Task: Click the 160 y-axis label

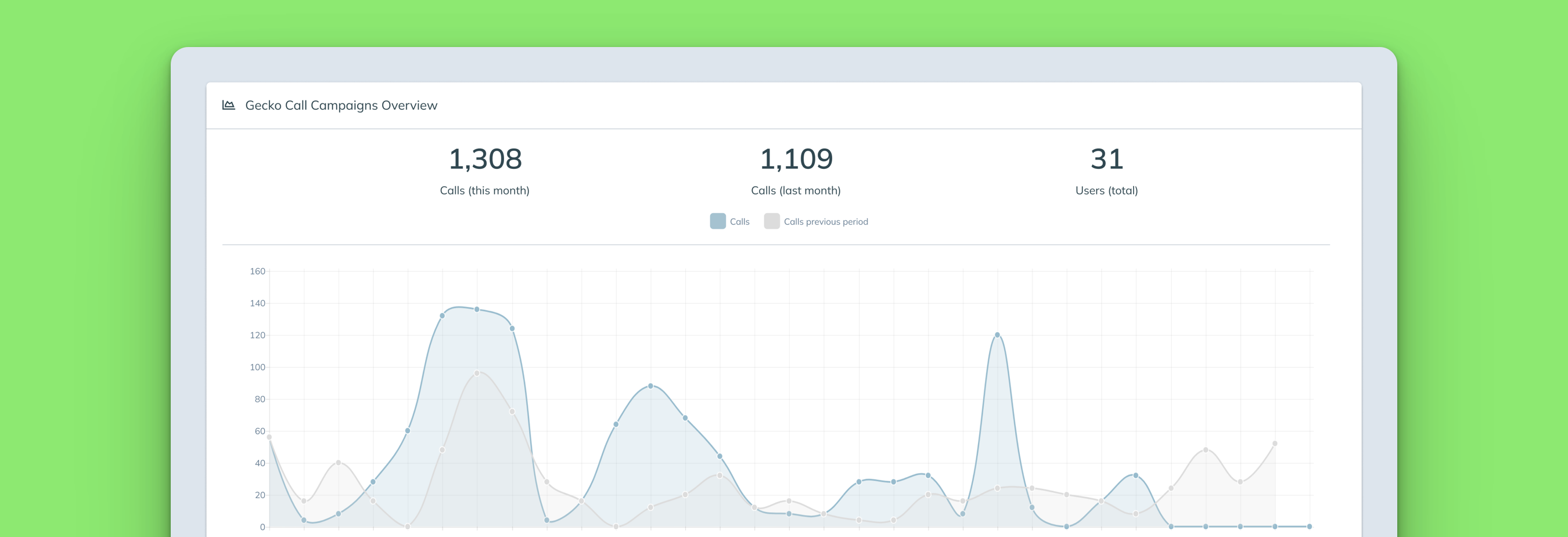Action: (257, 271)
